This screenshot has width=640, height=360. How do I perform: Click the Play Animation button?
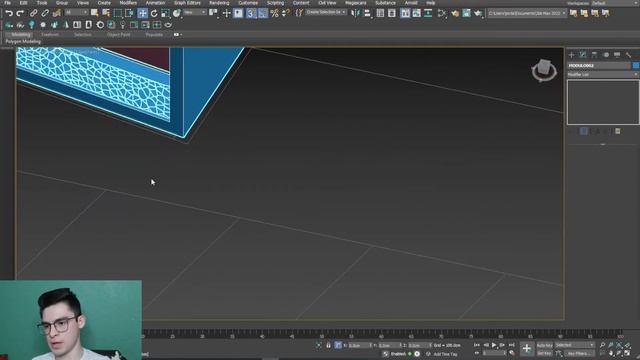click(494, 345)
